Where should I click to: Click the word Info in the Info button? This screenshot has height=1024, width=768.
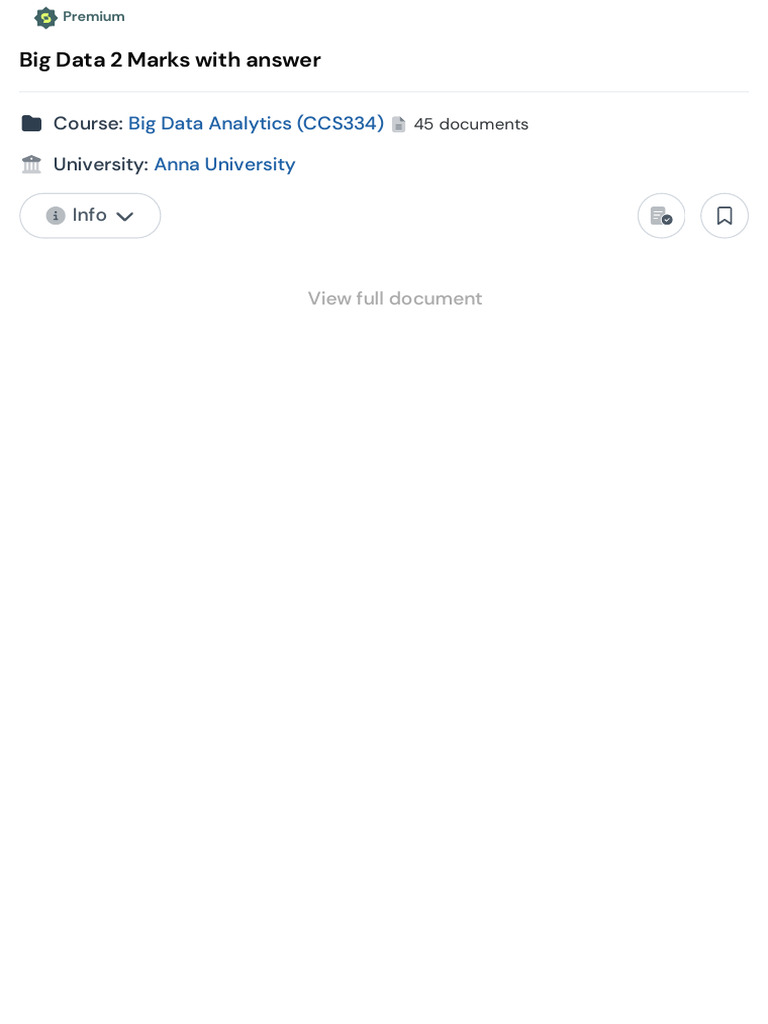tap(89, 215)
